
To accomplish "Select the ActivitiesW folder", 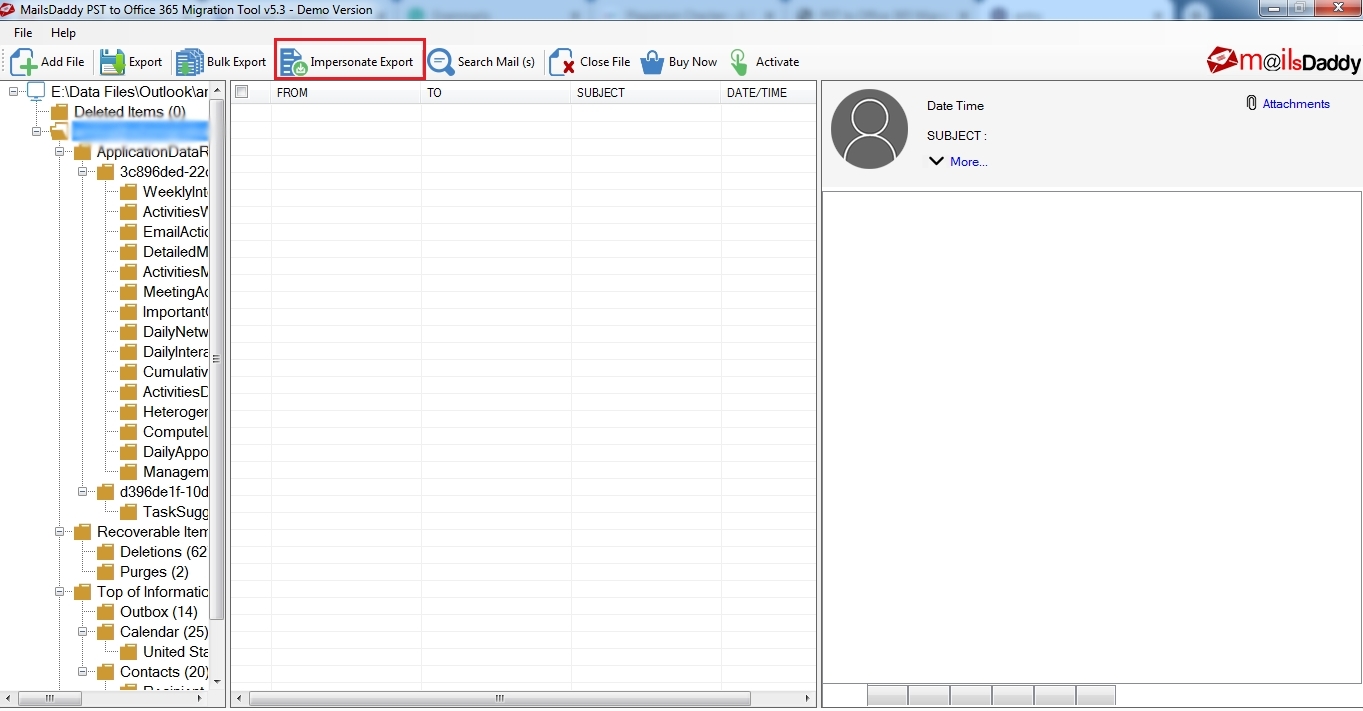I will [164, 211].
